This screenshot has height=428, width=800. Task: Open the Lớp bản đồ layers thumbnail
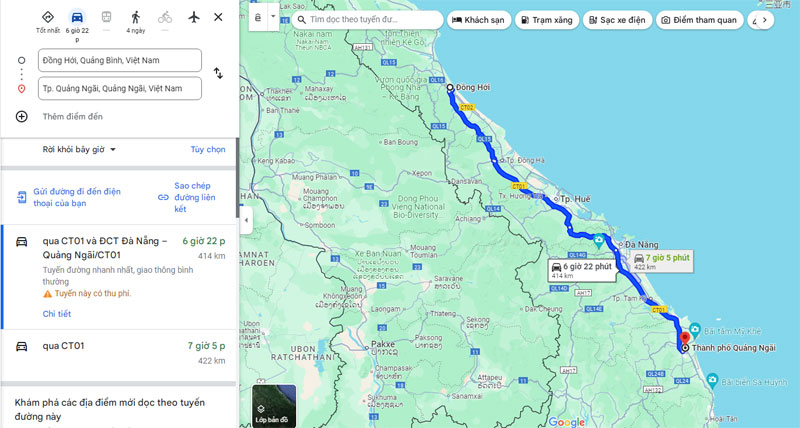click(273, 405)
